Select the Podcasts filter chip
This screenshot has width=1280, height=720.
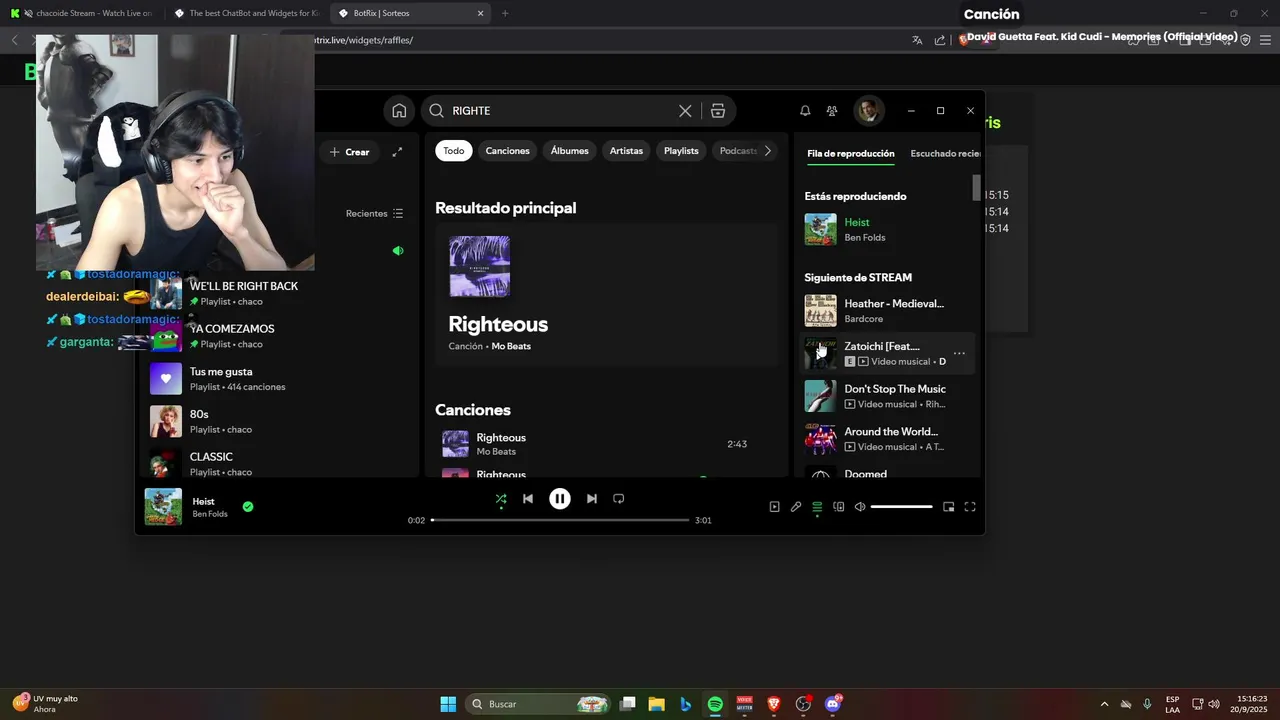[x=738, y=151]
